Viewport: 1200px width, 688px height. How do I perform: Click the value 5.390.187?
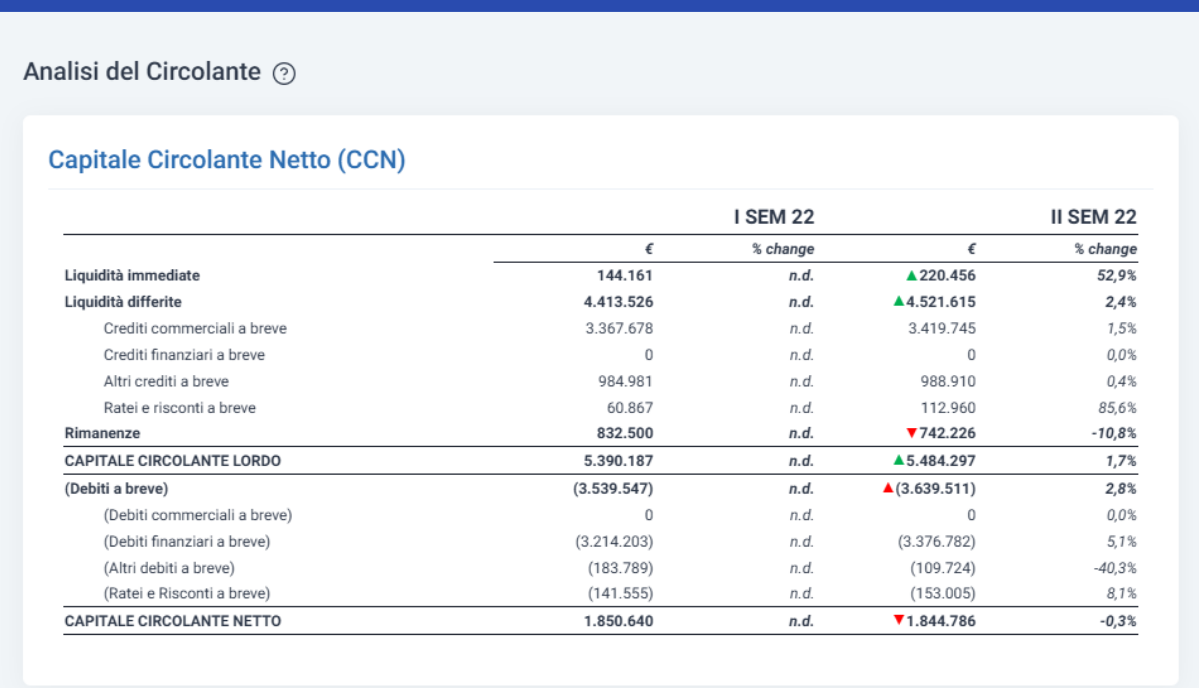[x=619, y=461]
